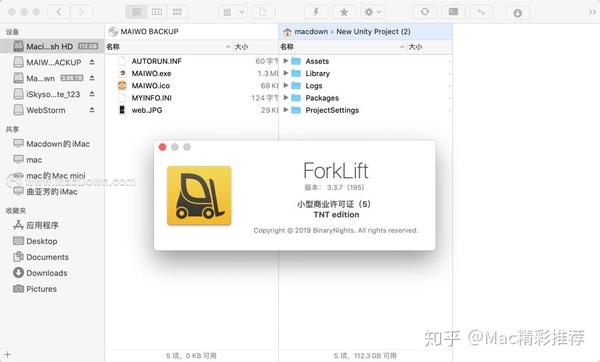This screenshot has height=362, width=600.
Task: Select the Library folder row
Action: pyautogui.click(x=365, y=73)
